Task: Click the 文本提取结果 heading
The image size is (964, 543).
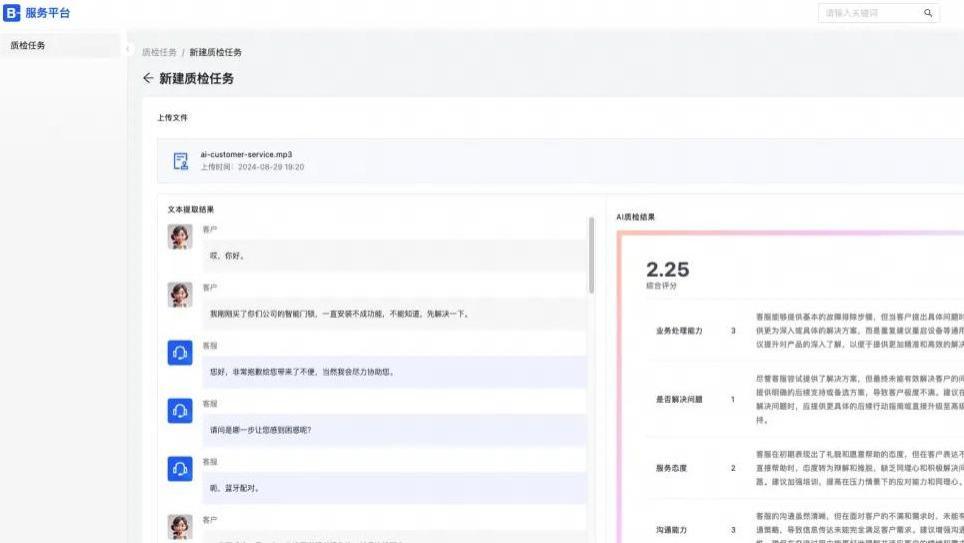Action: pos(191,210)
